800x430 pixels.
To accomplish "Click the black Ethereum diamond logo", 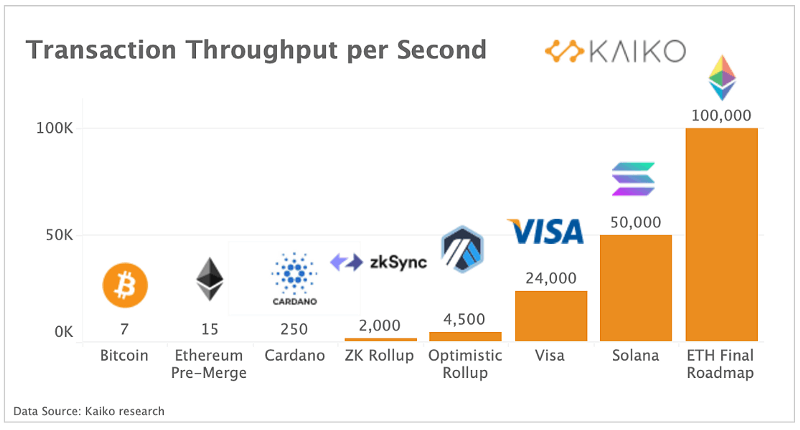I will 210,279.
